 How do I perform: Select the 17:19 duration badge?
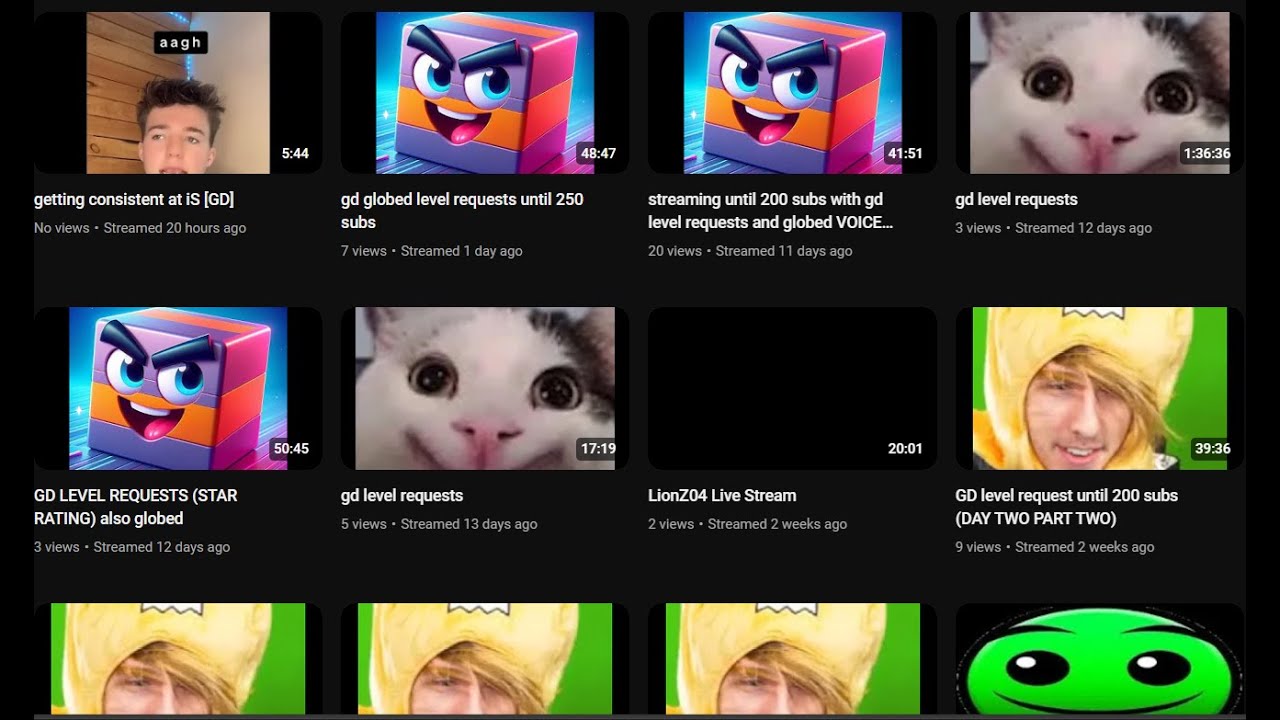(598, 448)
